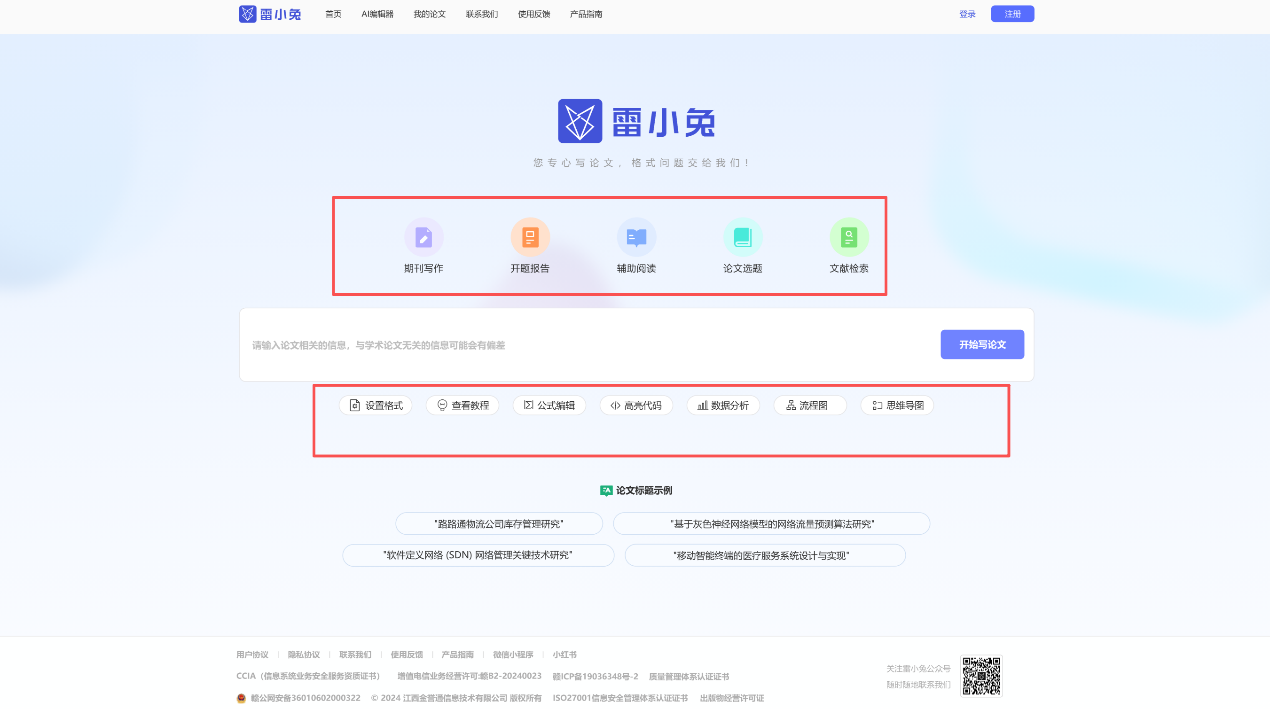
Task: Go to 首页 in the top navigation
Action: click(333, 14)
